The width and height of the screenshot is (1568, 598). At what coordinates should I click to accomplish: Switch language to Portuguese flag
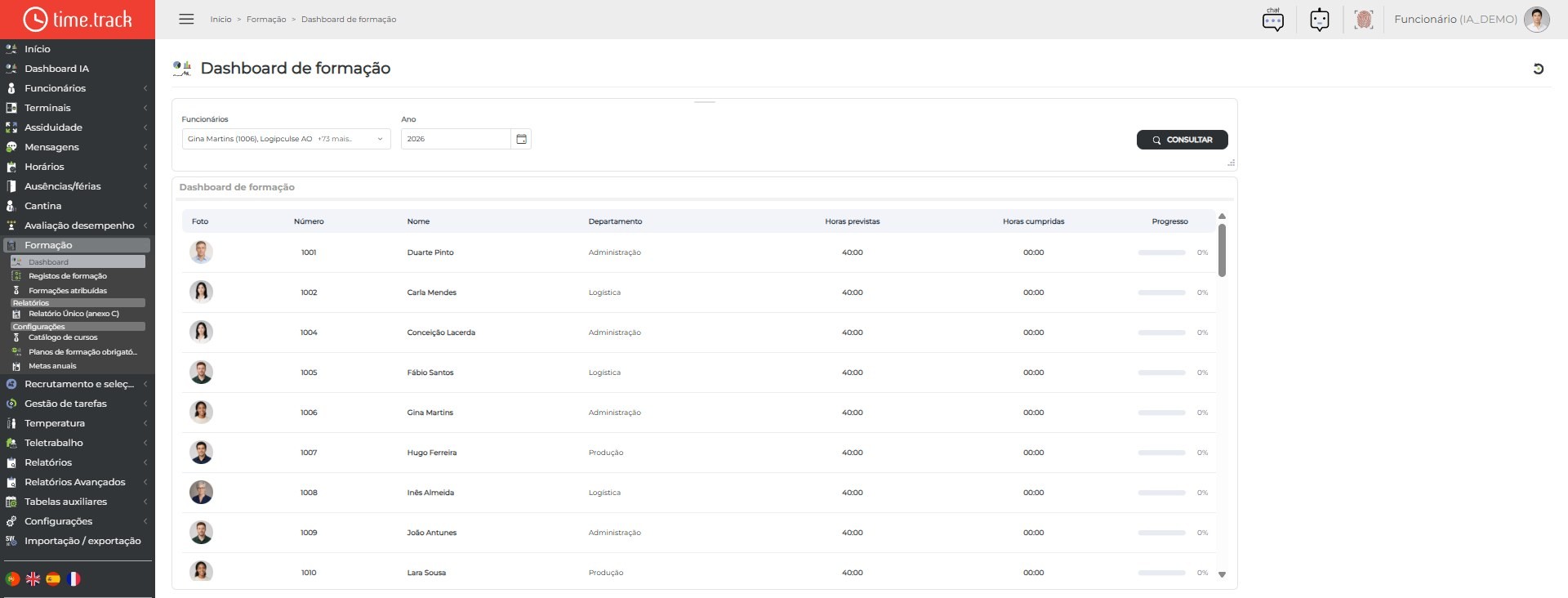click(x=12, y=578)
